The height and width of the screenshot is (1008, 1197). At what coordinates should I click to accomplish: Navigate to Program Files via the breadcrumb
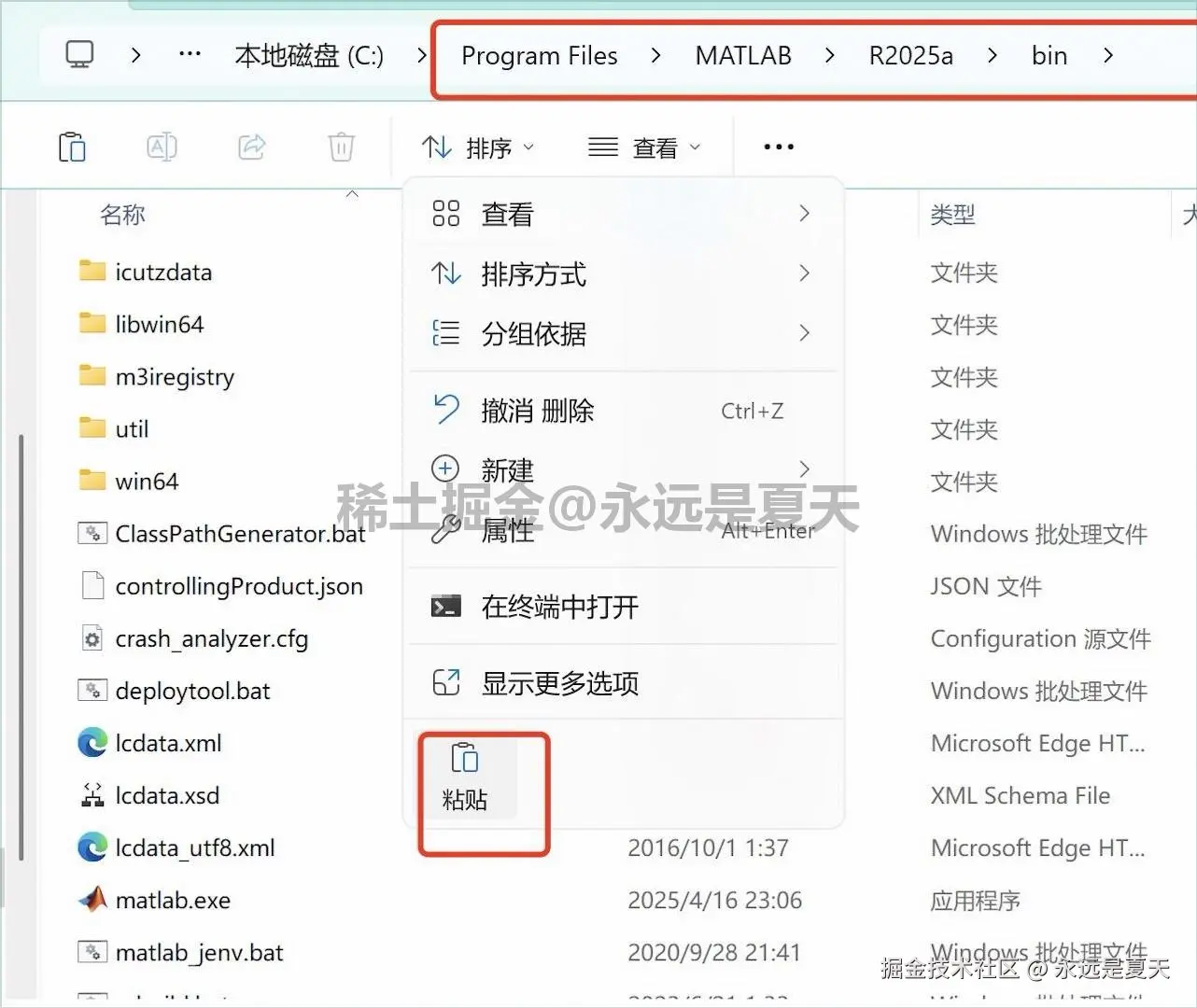coord(539,55)
